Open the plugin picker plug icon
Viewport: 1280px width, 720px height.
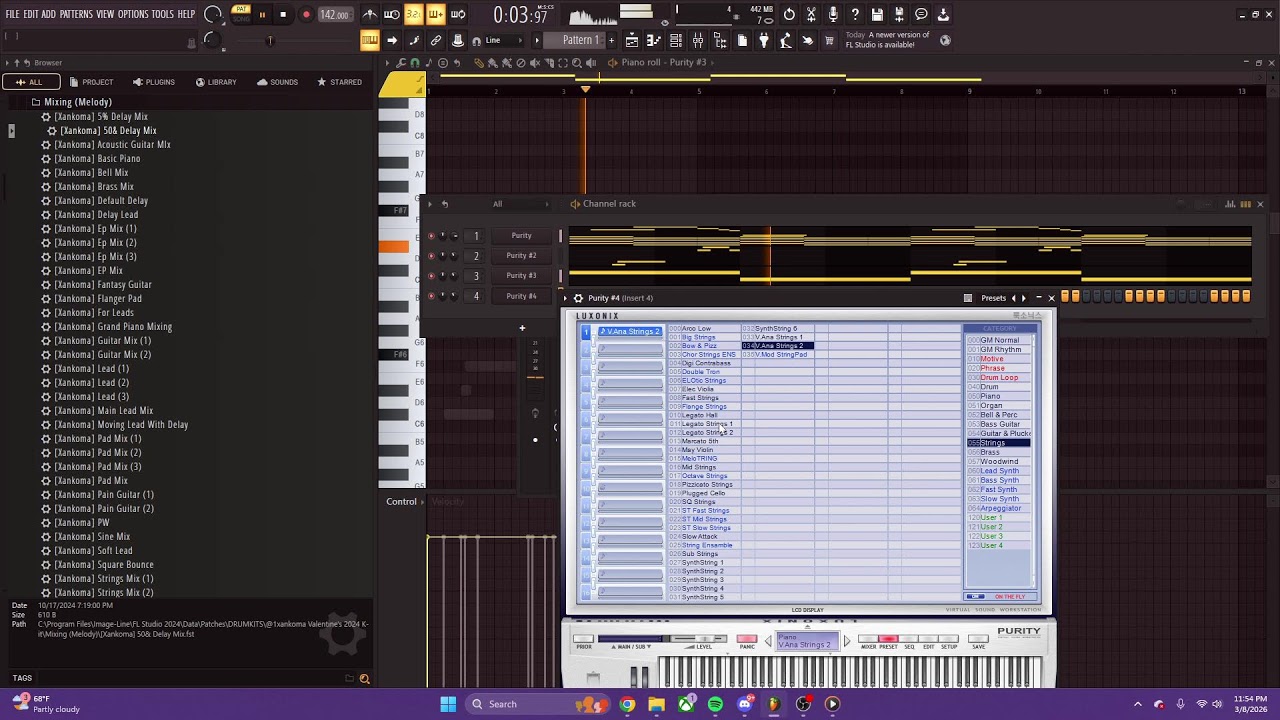(x=764, y=40)
